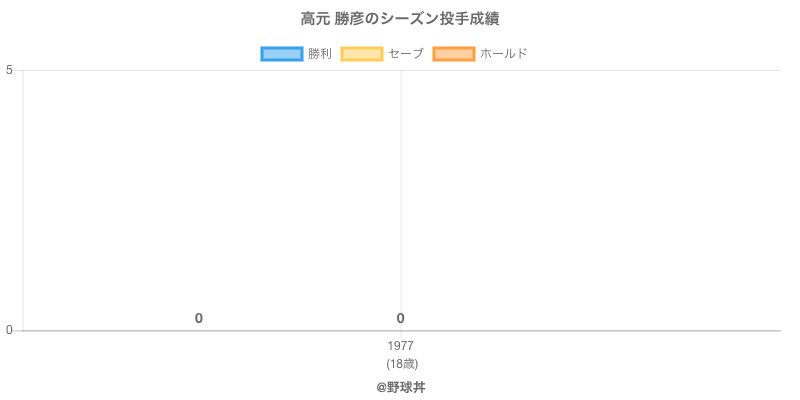800x400 pixels.
Task: Click the 1977 x-axis year label
Action: pyautogui.click(x=400, y=346)
